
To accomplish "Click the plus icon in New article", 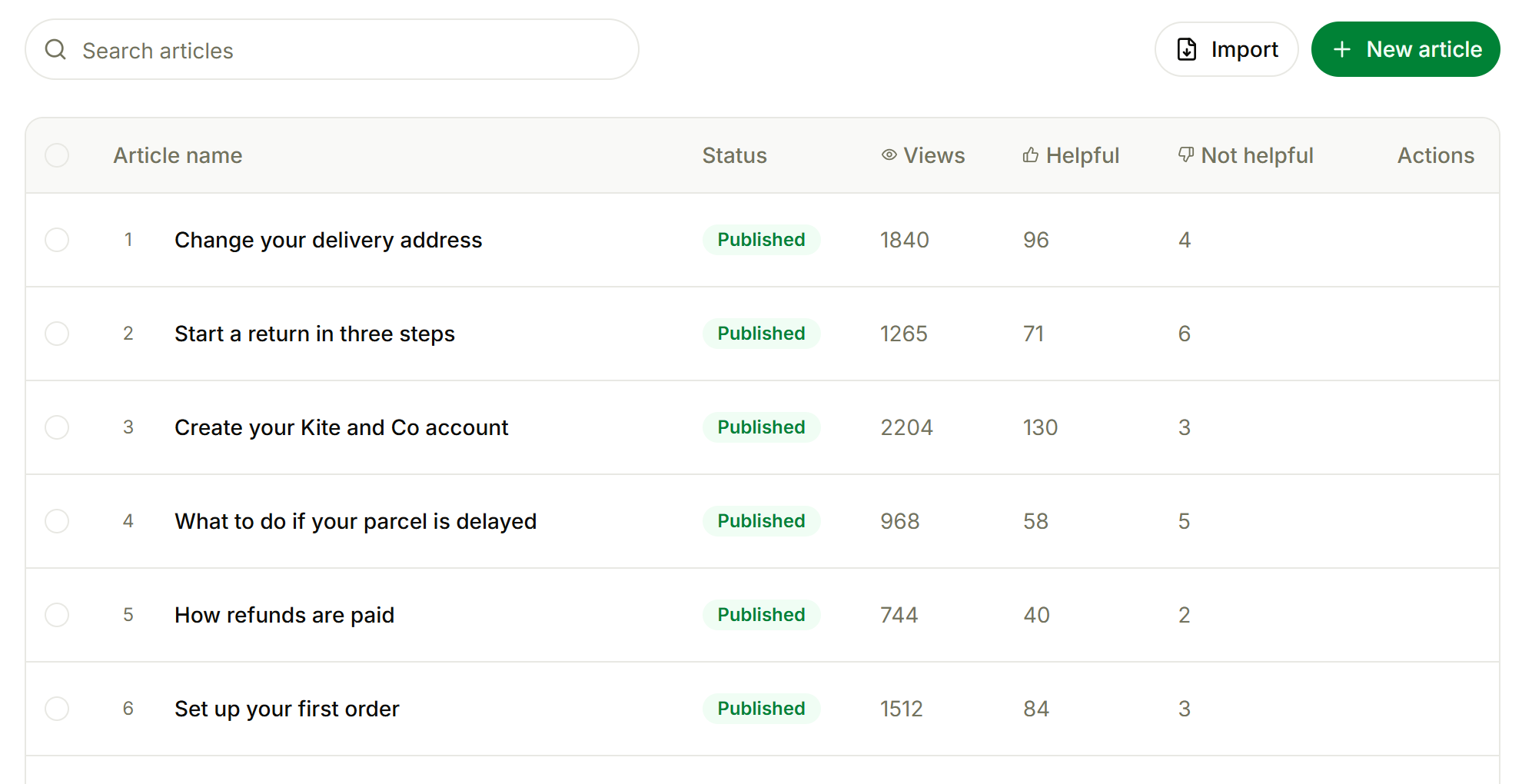I will coord(1342,49).
